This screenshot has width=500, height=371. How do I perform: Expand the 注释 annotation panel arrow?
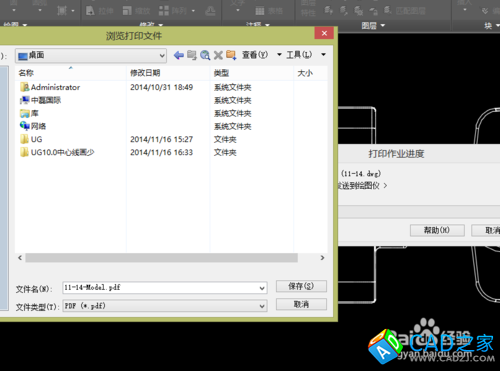point(267,25)
